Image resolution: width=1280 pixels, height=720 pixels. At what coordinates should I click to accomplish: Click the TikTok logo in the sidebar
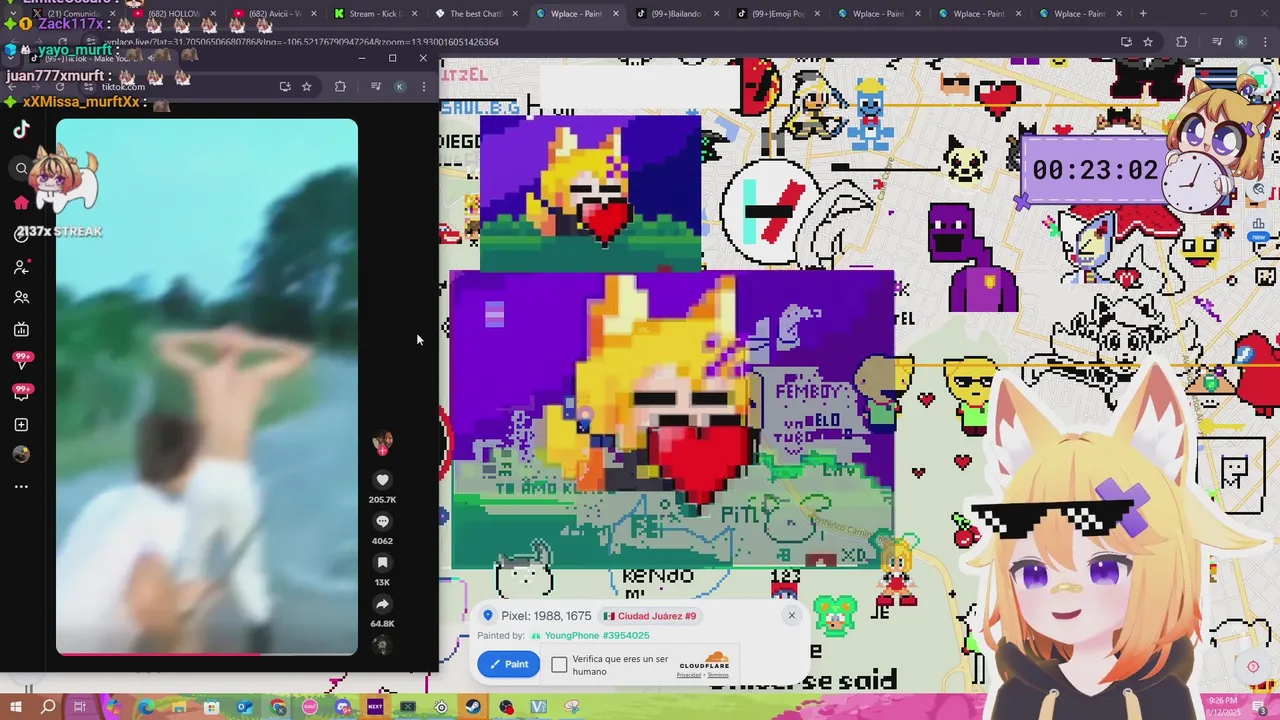pyautogui.click(x=21, y=129)
